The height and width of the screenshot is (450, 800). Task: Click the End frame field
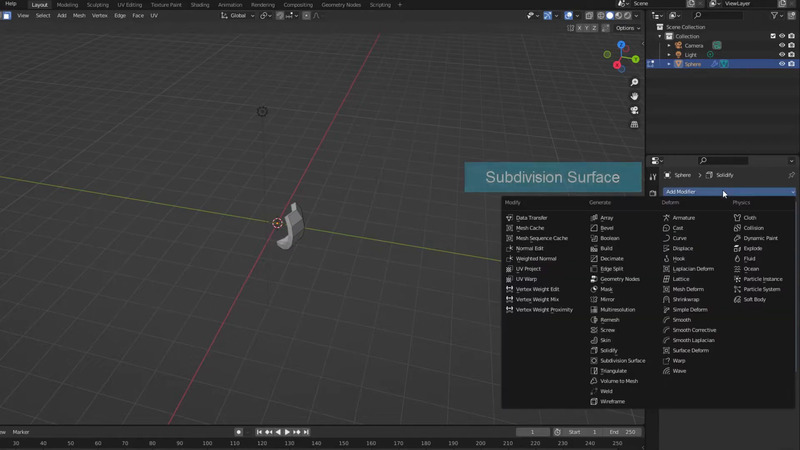pos(621,432)
